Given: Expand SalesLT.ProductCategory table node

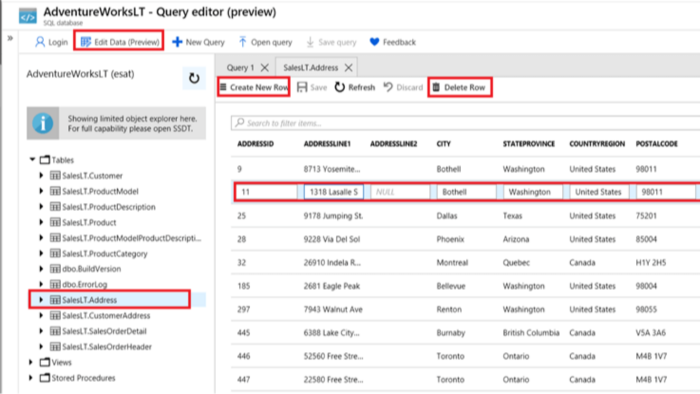Looking at the screenshot, I should [x=41, y=253].
